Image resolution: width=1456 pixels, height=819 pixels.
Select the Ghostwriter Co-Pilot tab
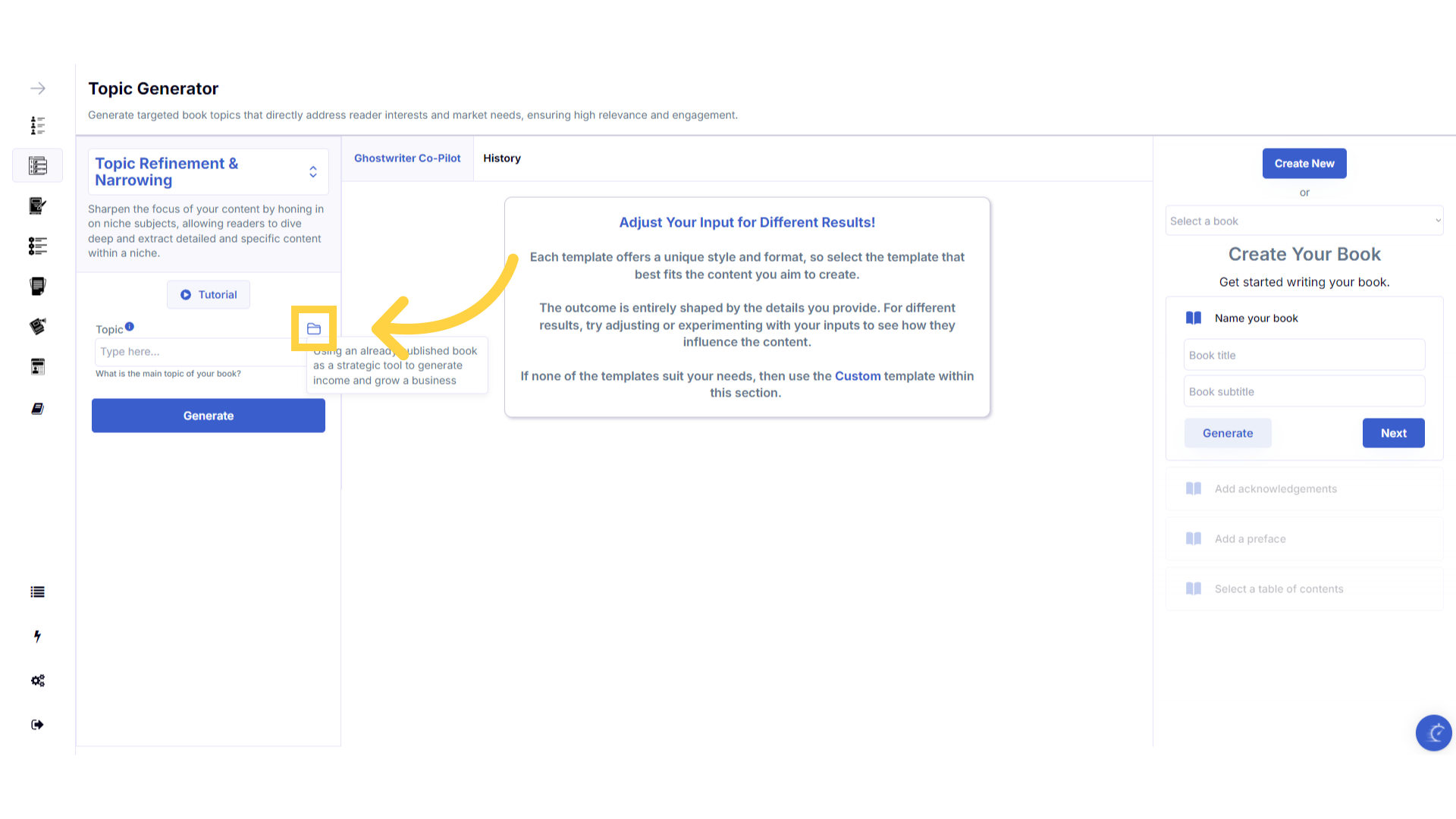(407, 158)
